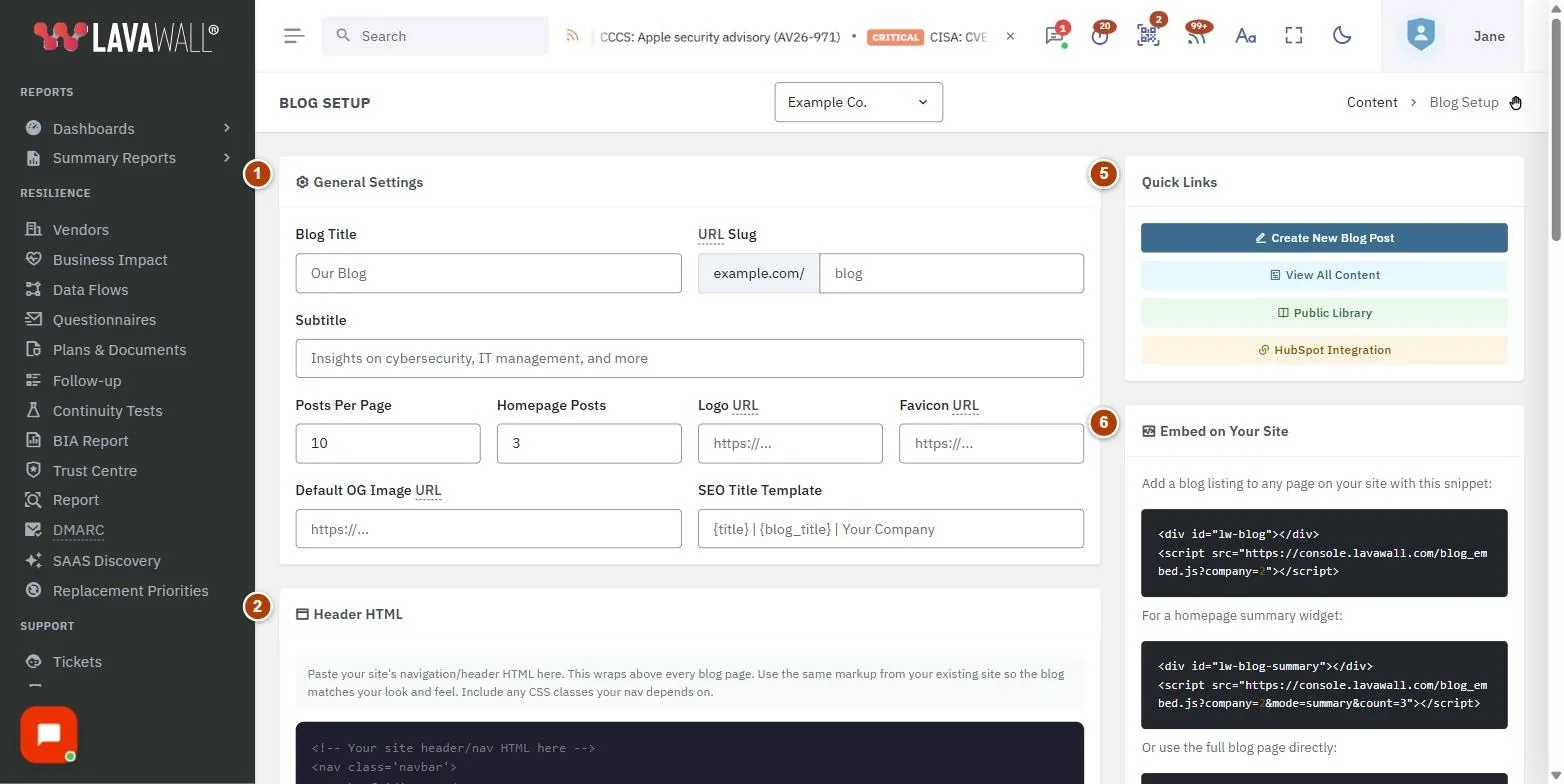Click the Favicon URL input field
The width and height of the screenshot is (1564, 784).
(x=991, y=443)
